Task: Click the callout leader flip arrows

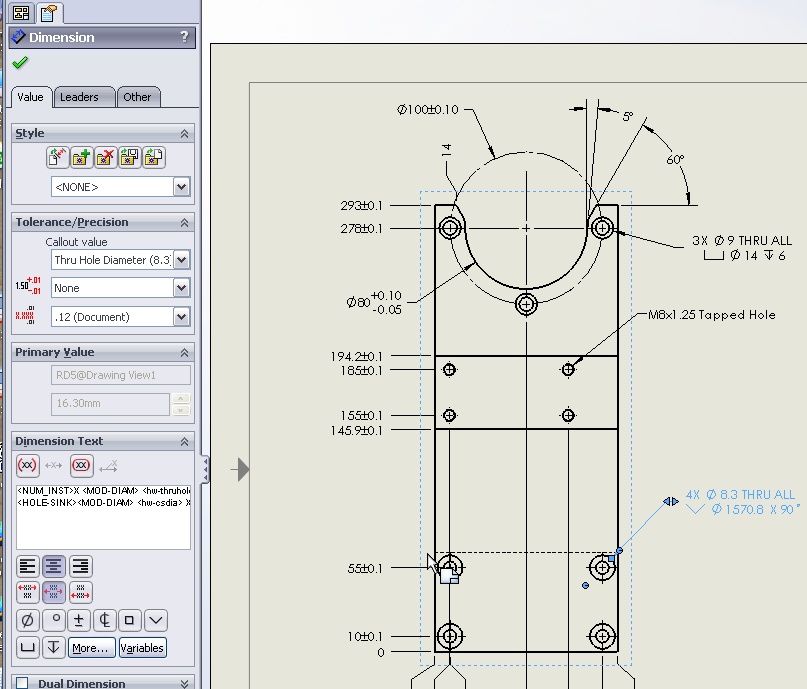Action: tap(671, 502)
